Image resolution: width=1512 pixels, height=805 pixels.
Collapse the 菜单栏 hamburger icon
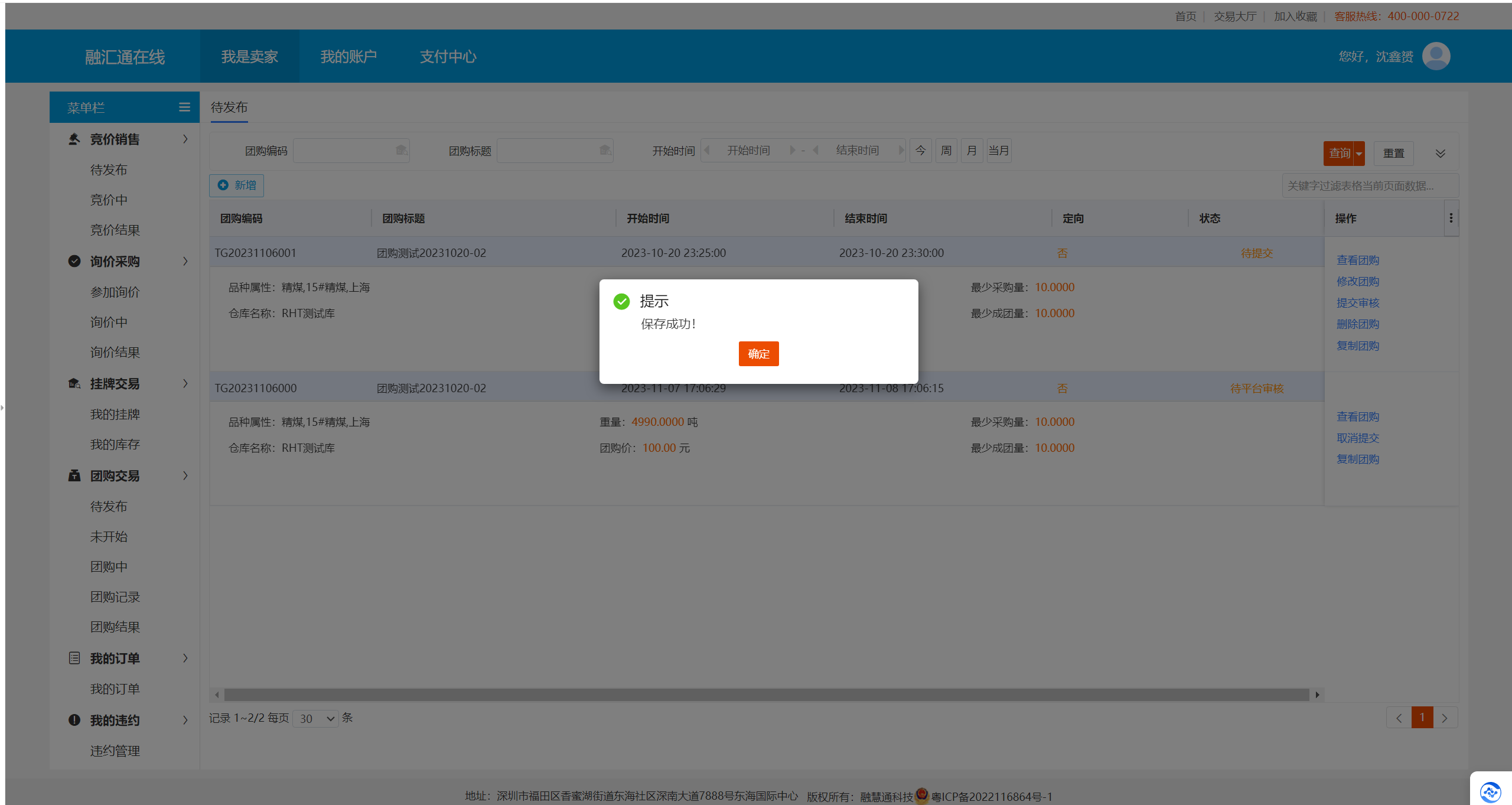point(184,107)
